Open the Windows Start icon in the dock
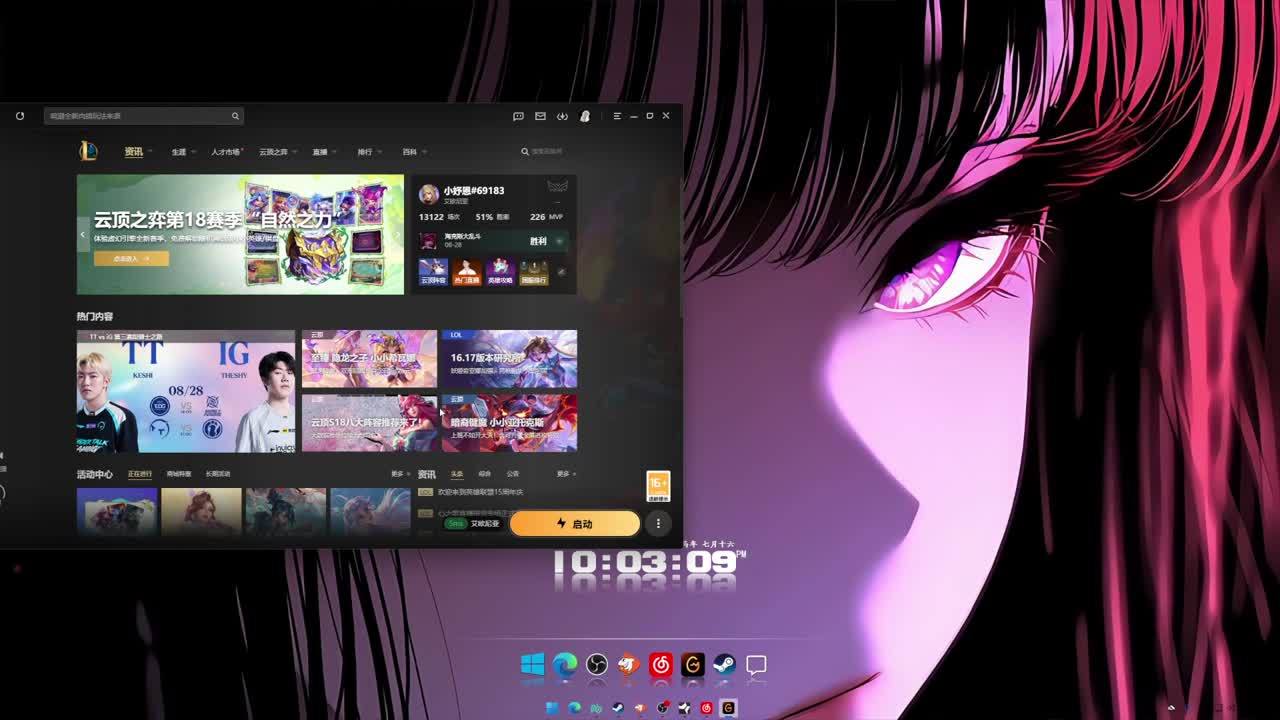Screen dimensions: 1280x720 click(533, 665)
